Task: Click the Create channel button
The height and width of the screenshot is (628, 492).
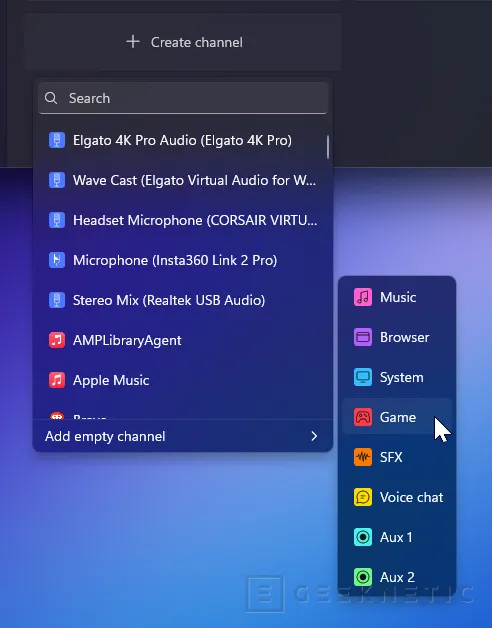Action: point(183,42)
